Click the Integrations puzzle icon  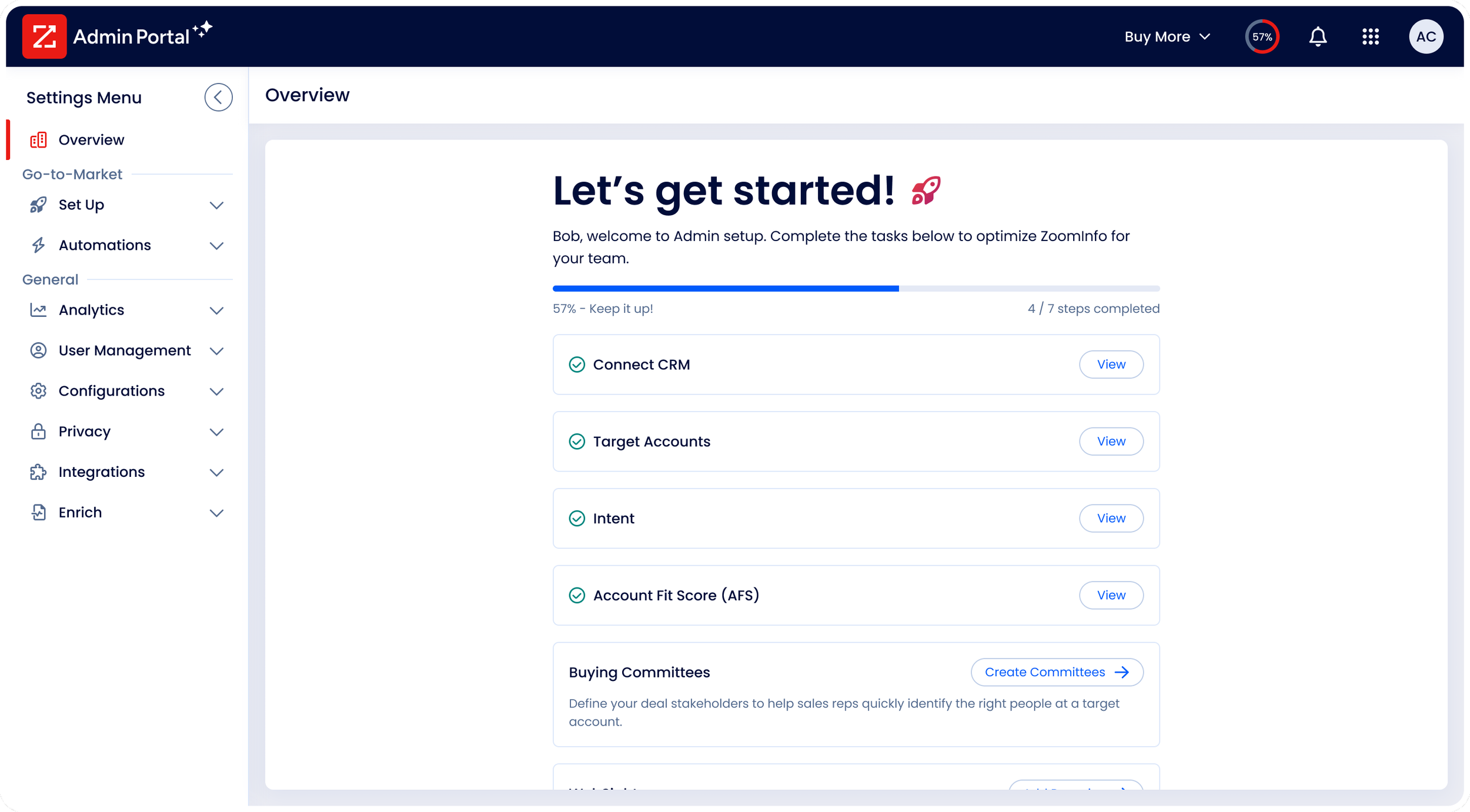pyautogui.click(x=38, y=472)
